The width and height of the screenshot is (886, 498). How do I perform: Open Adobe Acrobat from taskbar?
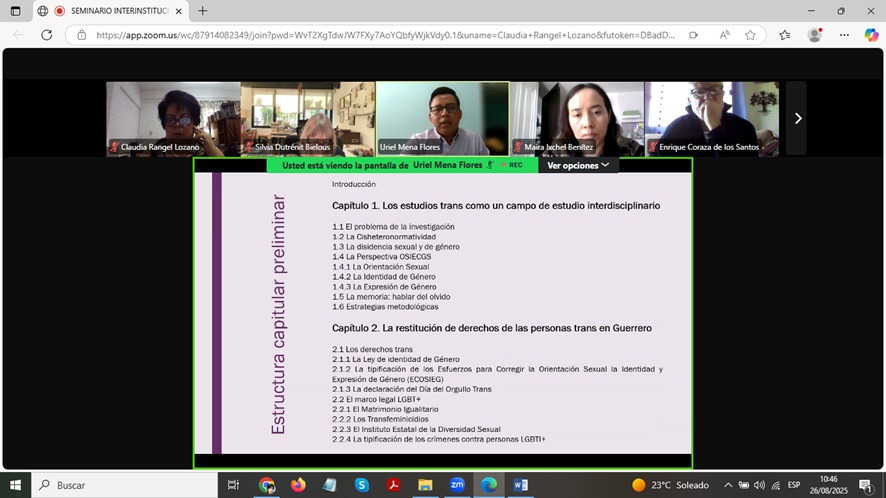[x=394, y=485]
